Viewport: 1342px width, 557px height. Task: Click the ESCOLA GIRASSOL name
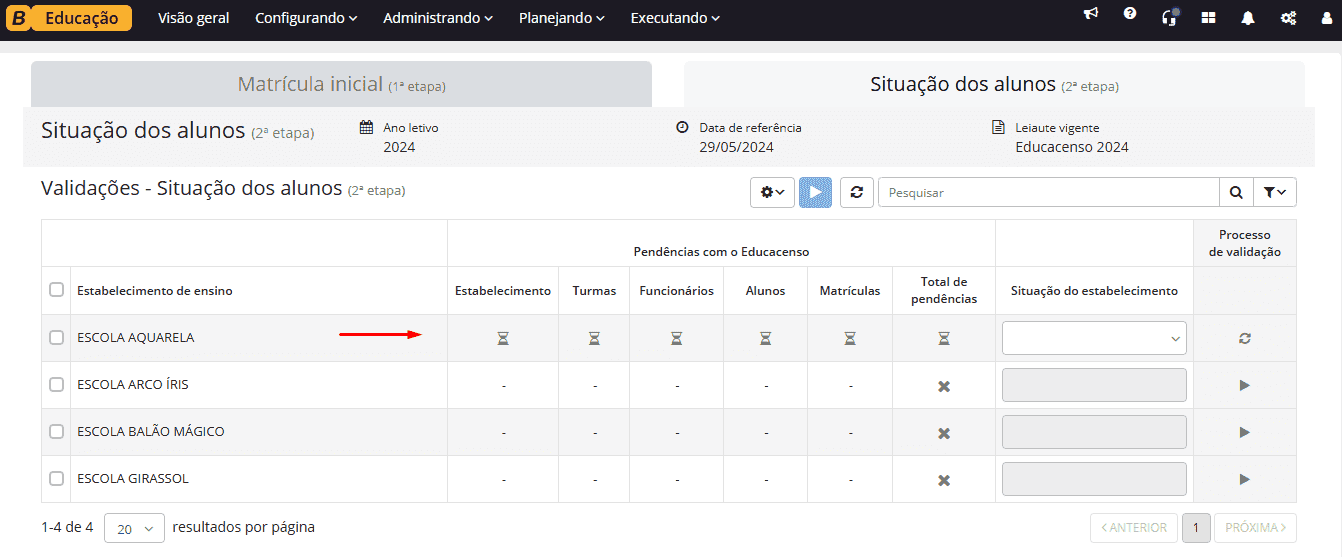[132, 479]
